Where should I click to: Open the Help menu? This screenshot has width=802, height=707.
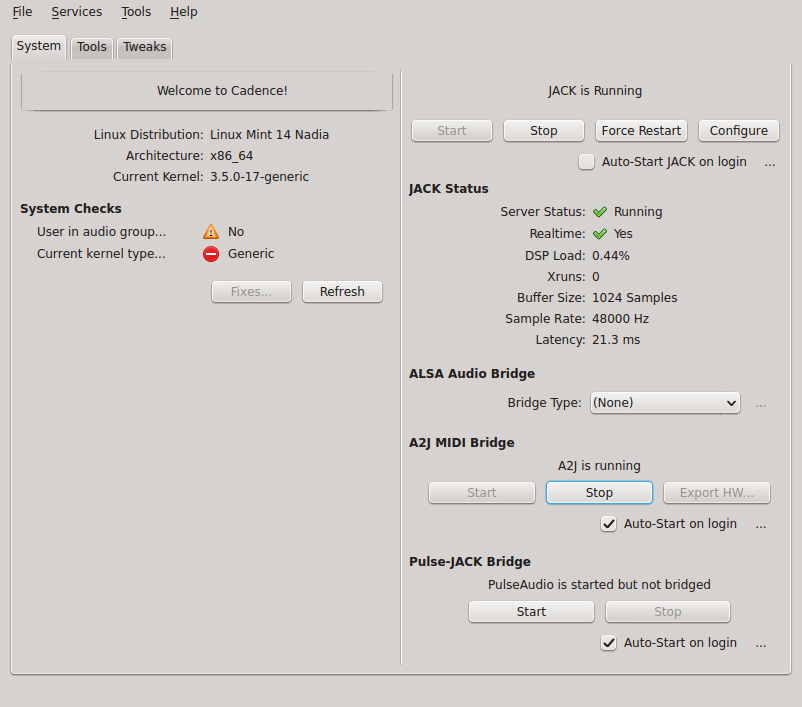click(x=184, y=12)
